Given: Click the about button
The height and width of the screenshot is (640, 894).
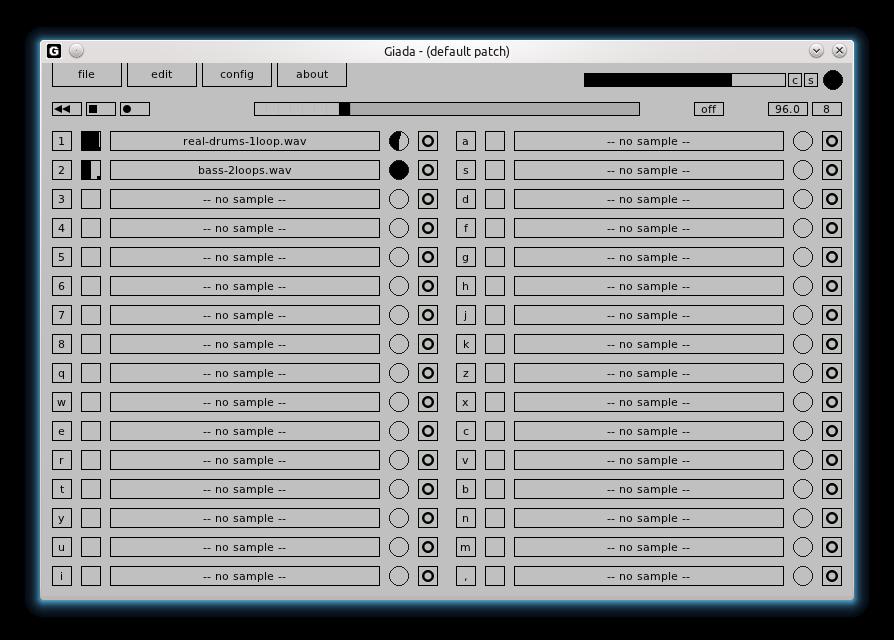Looking at the screenshot, I should (312, 74).
